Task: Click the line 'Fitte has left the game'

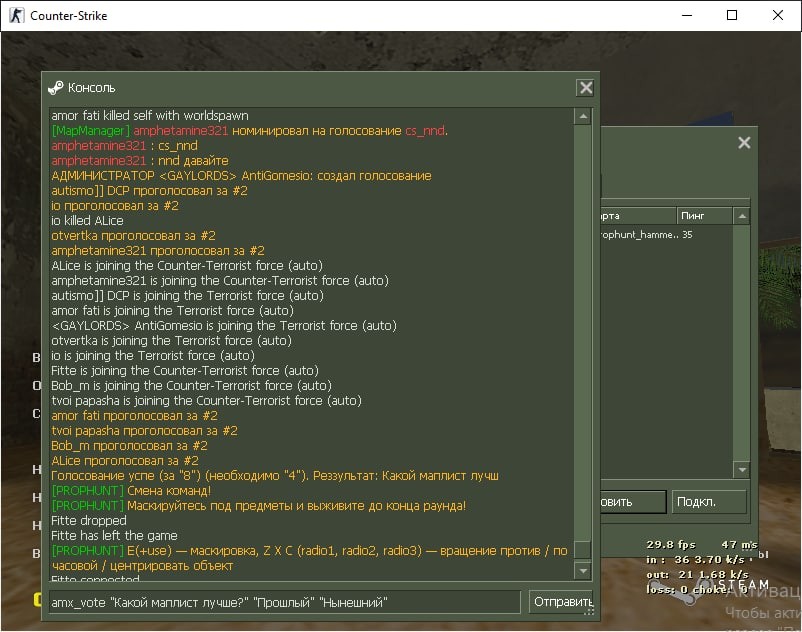Action: tap(115, 536)
